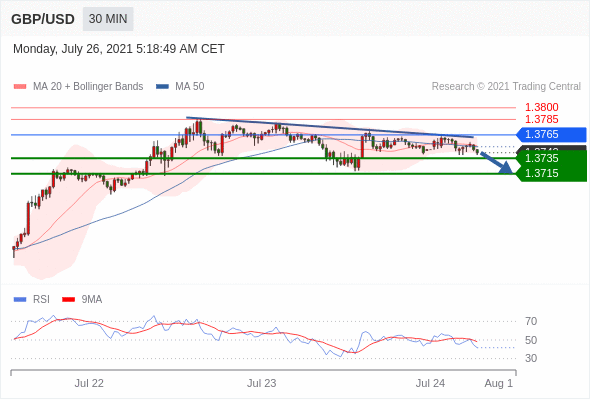Click the RSI 70 level label
590x400 pixels.
531,321
